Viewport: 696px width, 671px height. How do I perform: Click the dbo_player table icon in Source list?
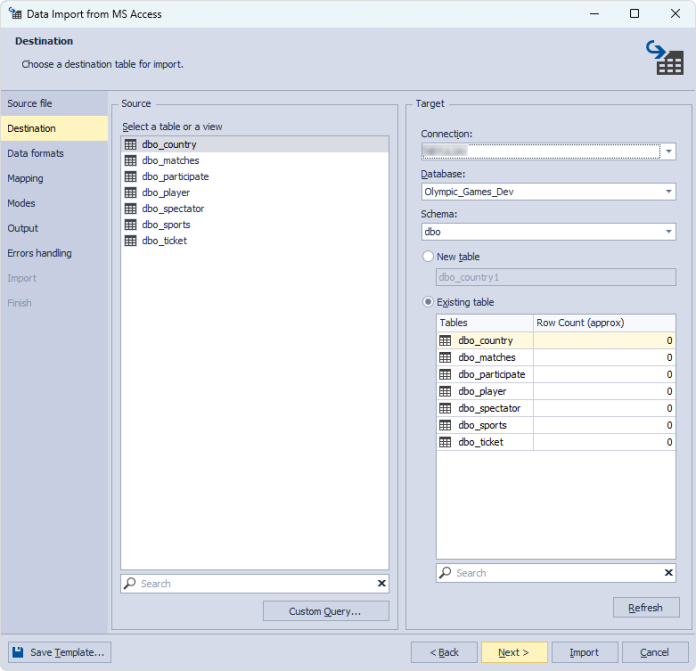pyautogui.click(x=130, y=193)
